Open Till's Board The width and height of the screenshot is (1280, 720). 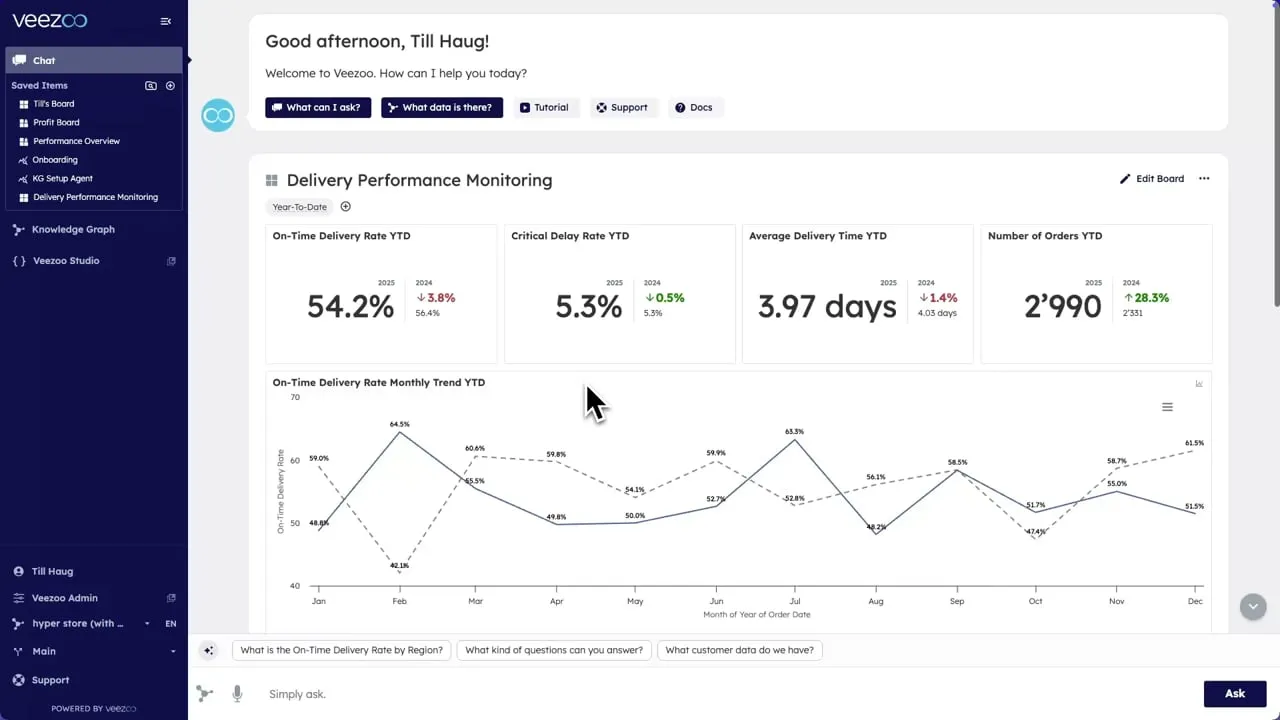coord(54,104)
